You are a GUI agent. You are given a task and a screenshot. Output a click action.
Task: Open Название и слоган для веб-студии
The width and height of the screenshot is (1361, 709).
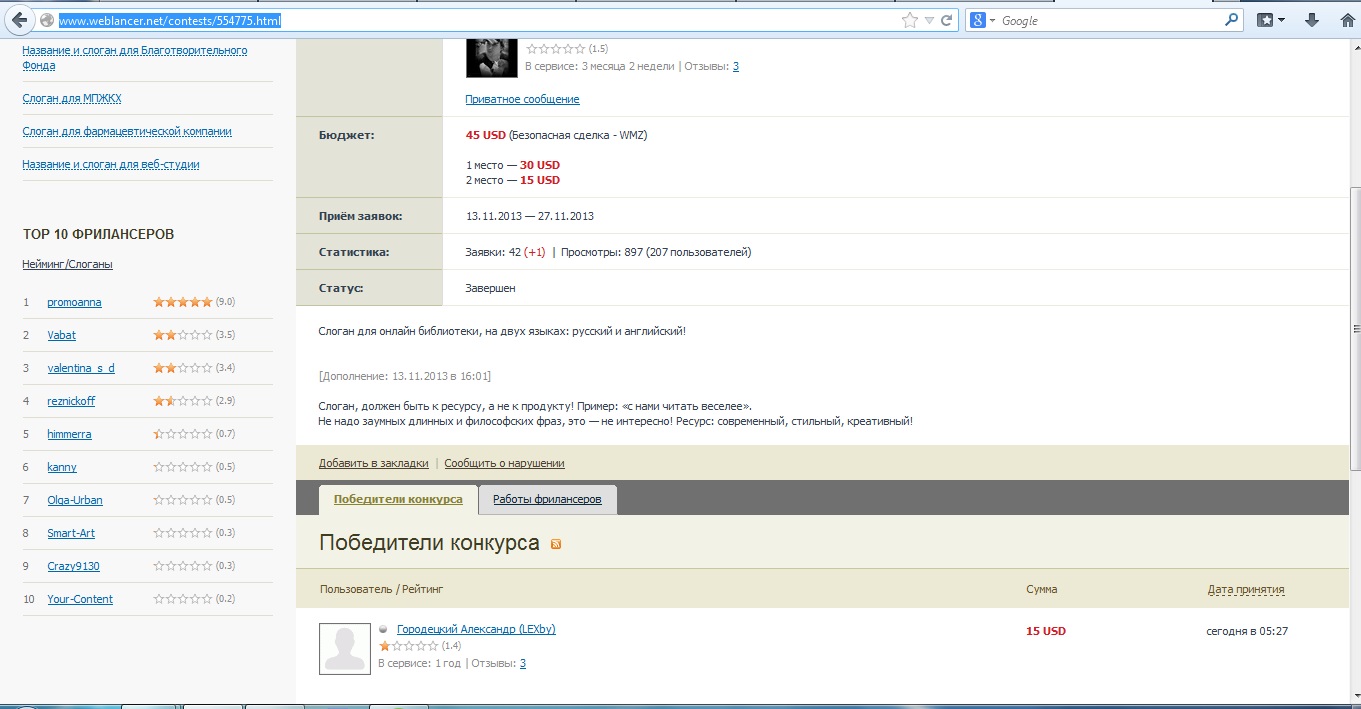tap(111, 164)
